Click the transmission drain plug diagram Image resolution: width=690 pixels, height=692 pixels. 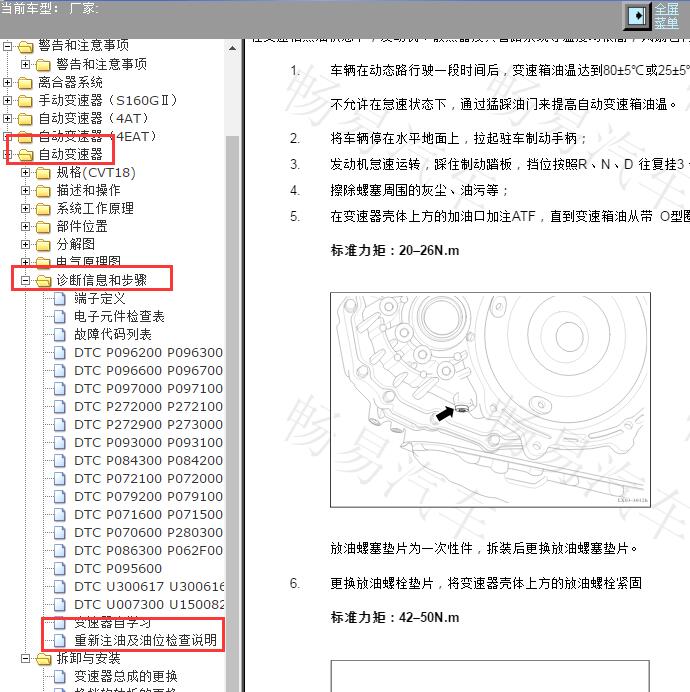click(x=490, y=400)
